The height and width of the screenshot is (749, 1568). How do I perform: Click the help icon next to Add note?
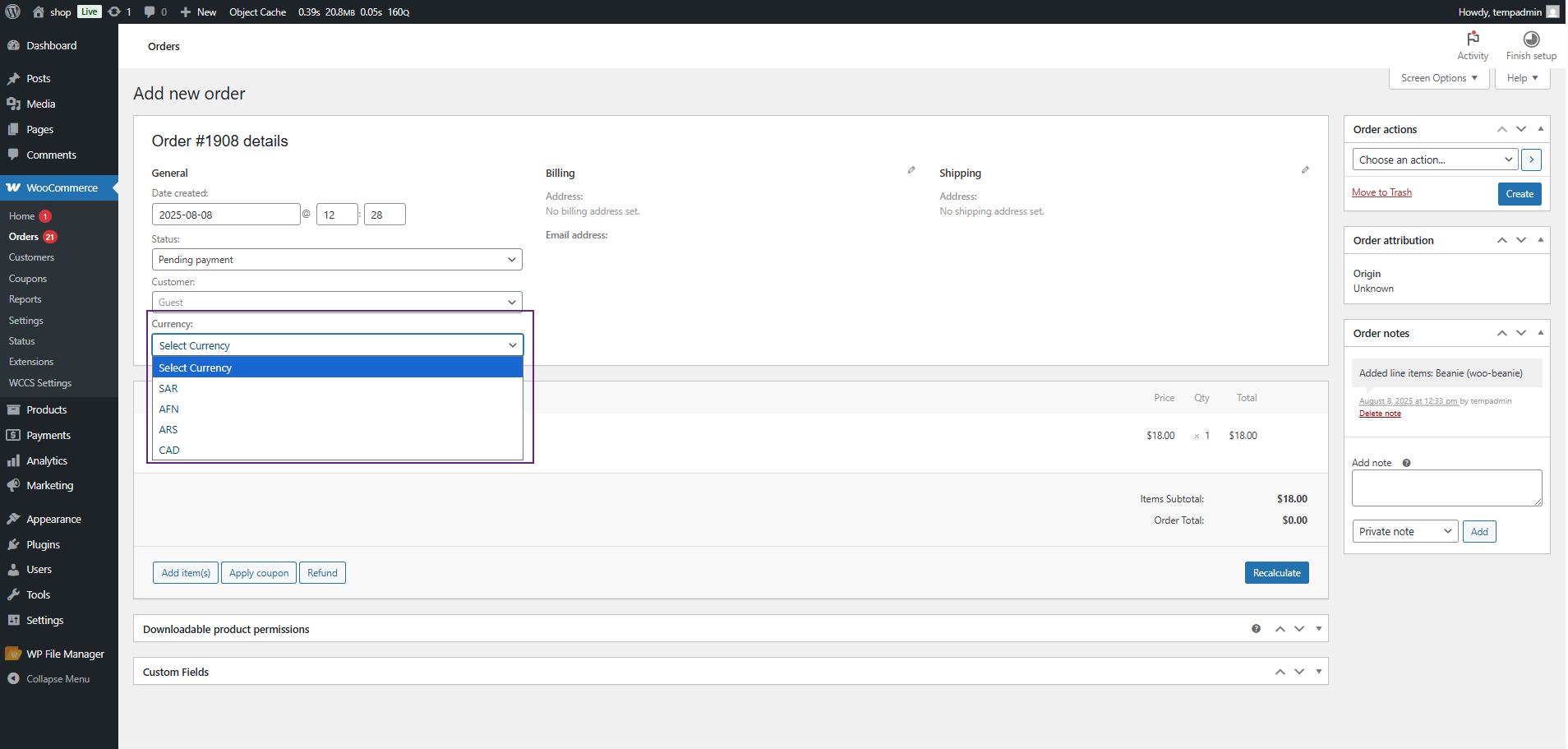[x=1406, y=462]
